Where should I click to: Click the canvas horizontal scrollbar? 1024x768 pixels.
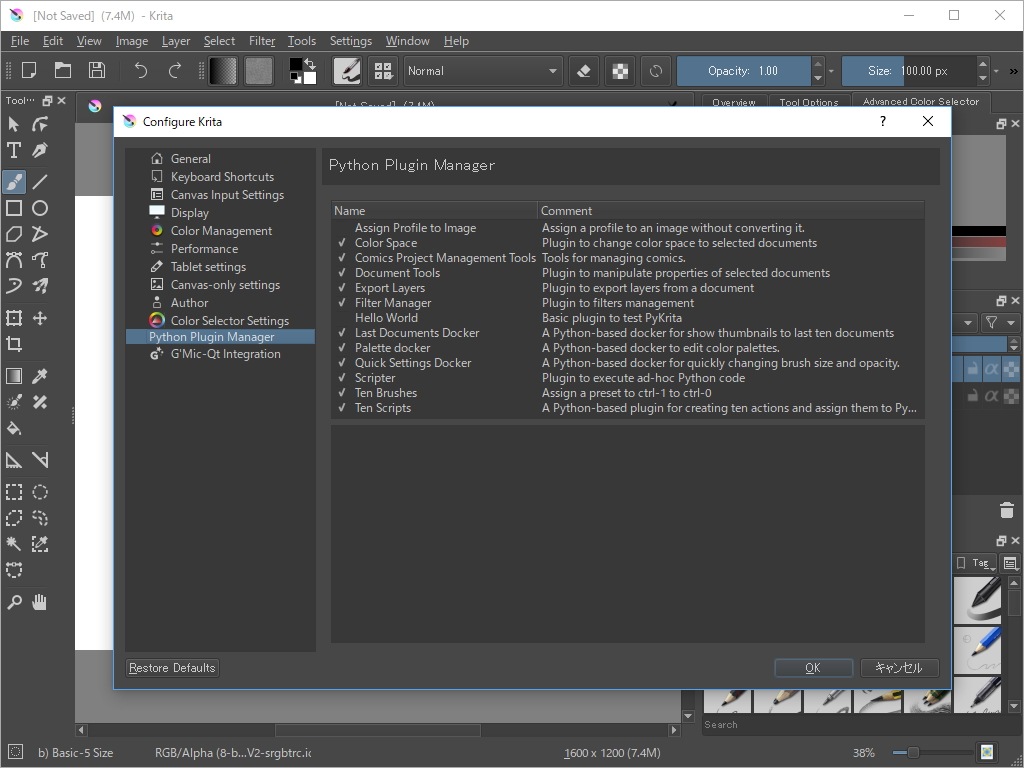point(378,730)
